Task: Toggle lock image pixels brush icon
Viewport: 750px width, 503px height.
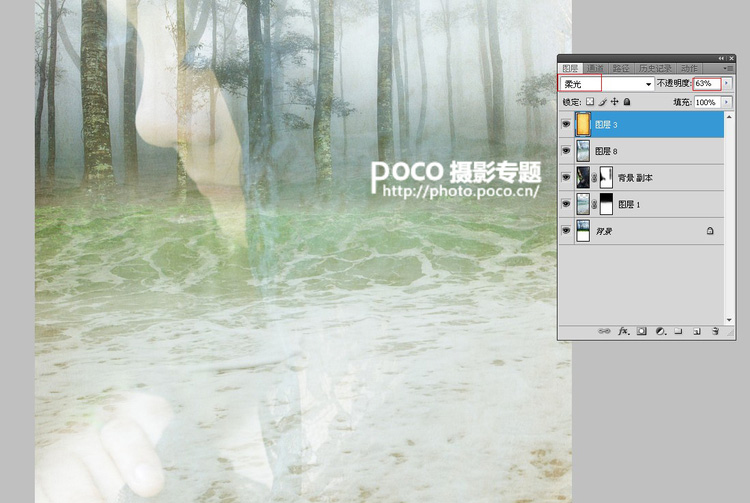Action: pos(602,101)
